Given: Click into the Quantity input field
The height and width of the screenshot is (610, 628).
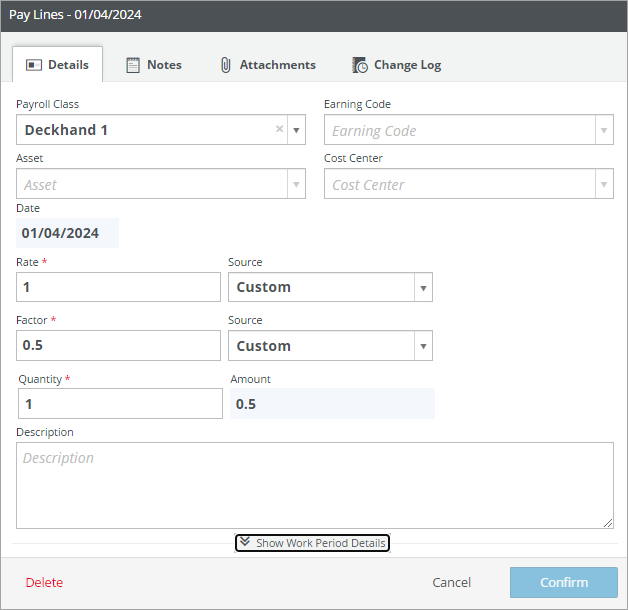Looking at the screenshot, I should [120, 404].
